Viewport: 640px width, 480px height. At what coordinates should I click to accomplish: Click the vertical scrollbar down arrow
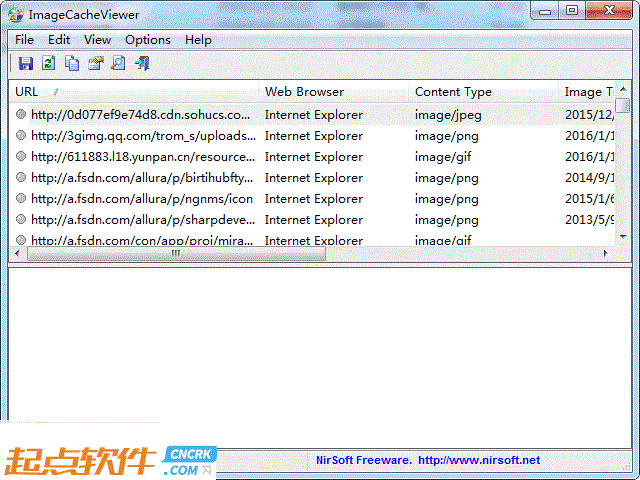click(623, 236)
